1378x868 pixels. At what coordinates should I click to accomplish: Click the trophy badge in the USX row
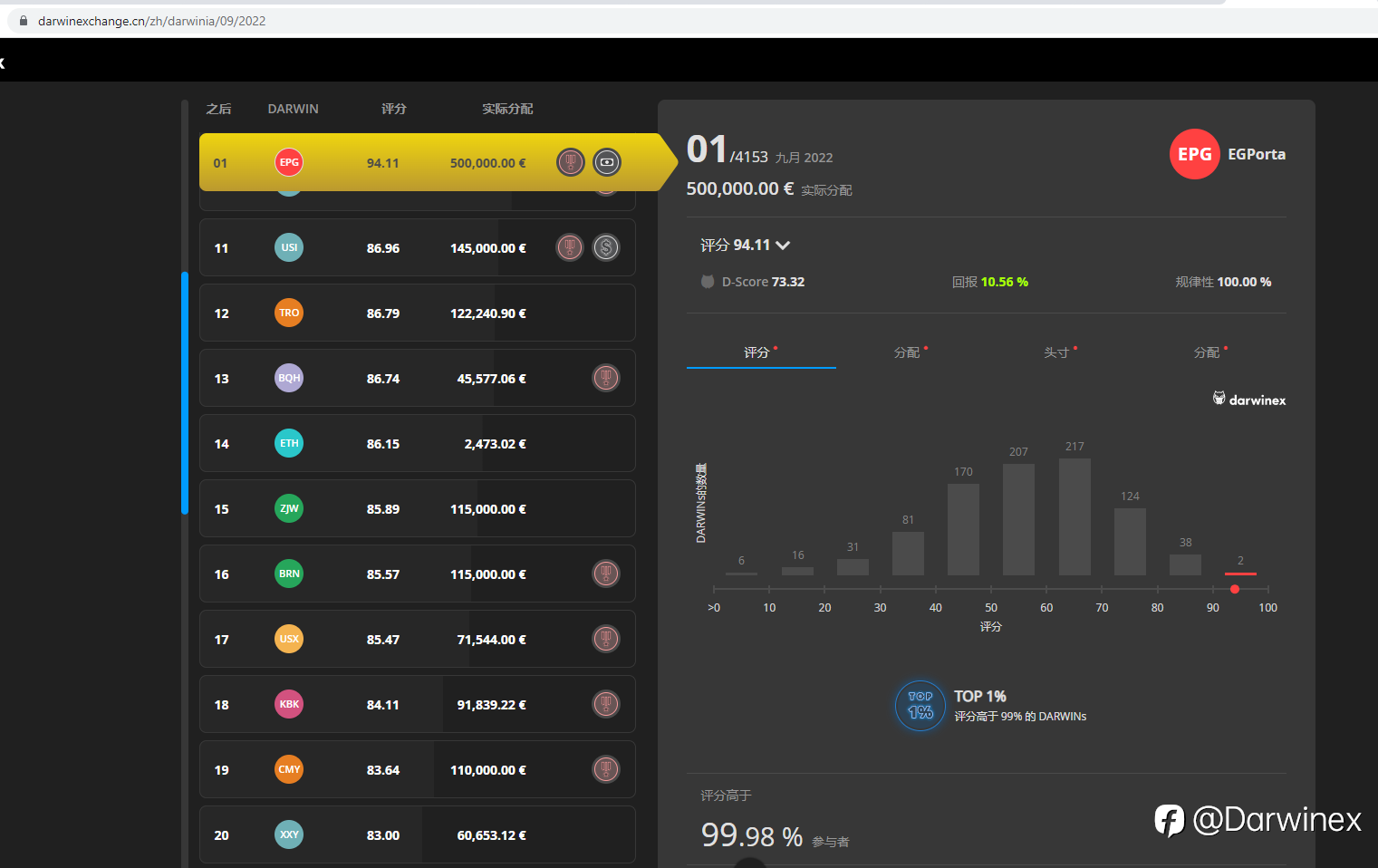click(606, 639)
